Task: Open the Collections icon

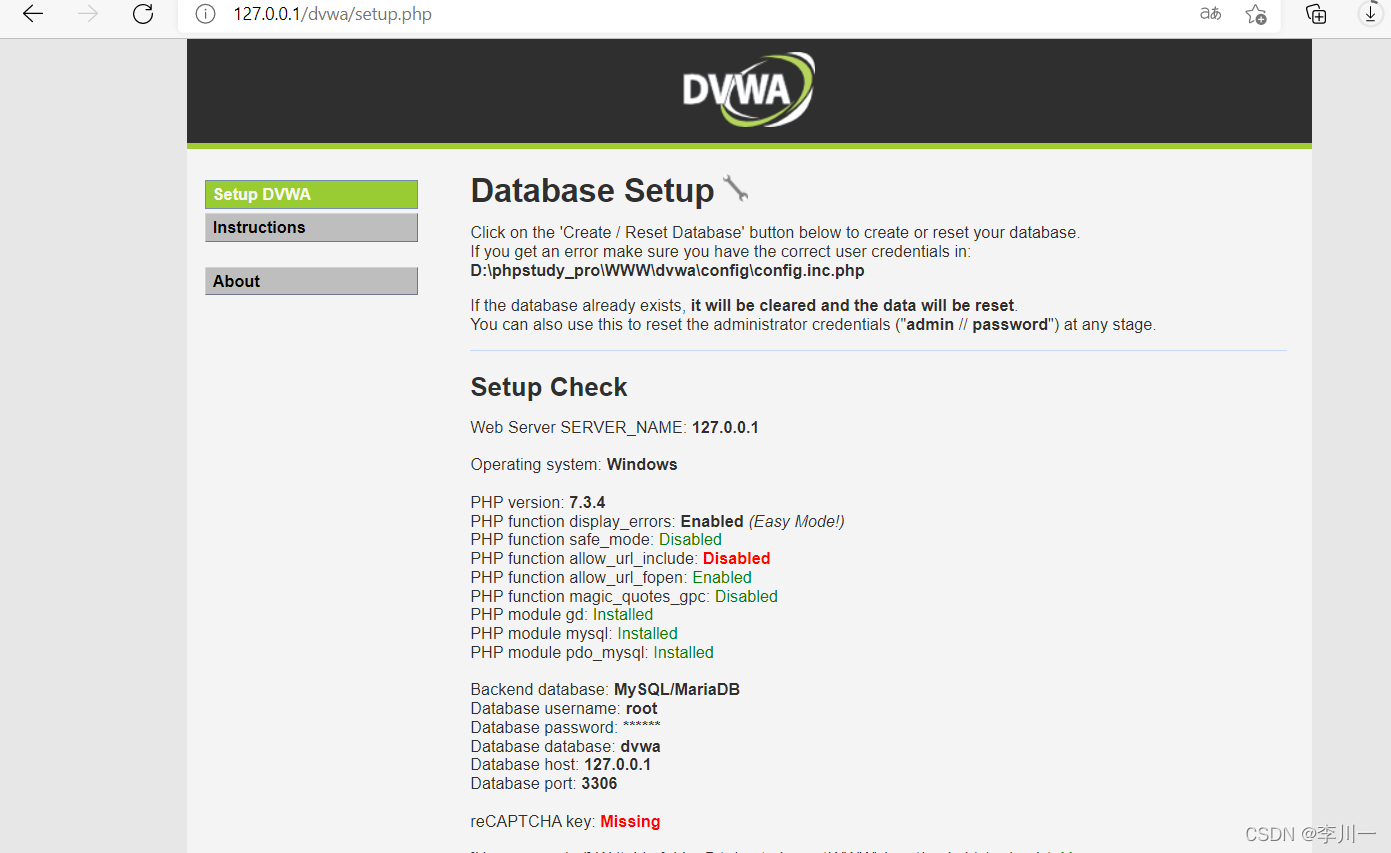Action: [1315, 15]
